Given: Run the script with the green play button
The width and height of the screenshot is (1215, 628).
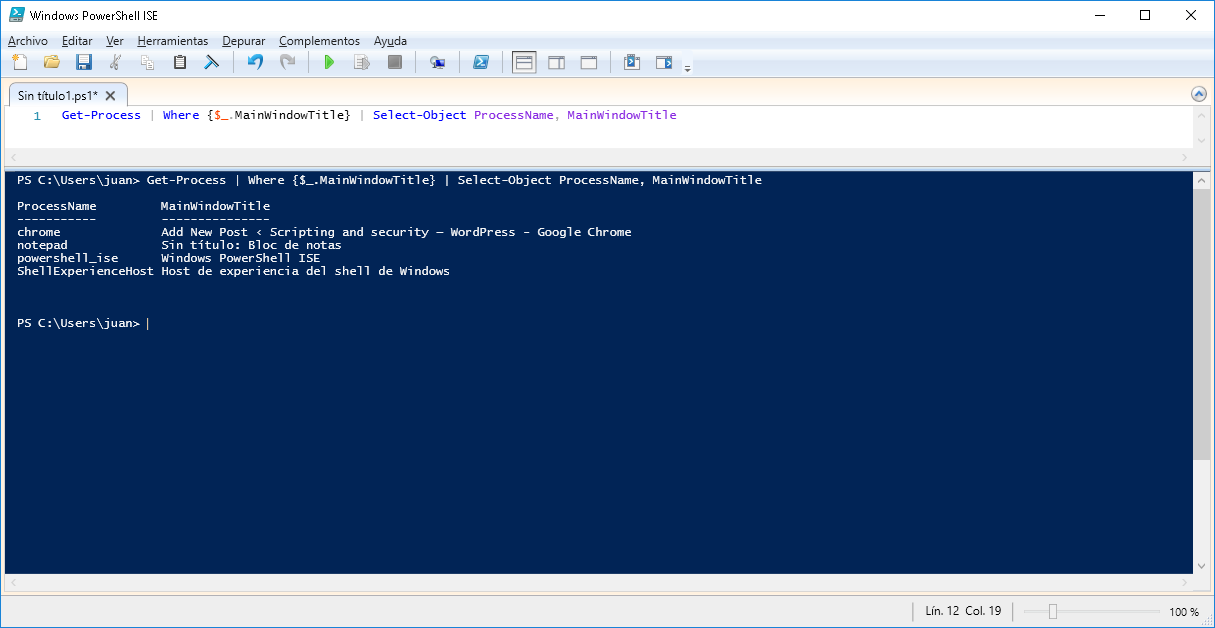Looking at the screenshot, I should point(329,62).
